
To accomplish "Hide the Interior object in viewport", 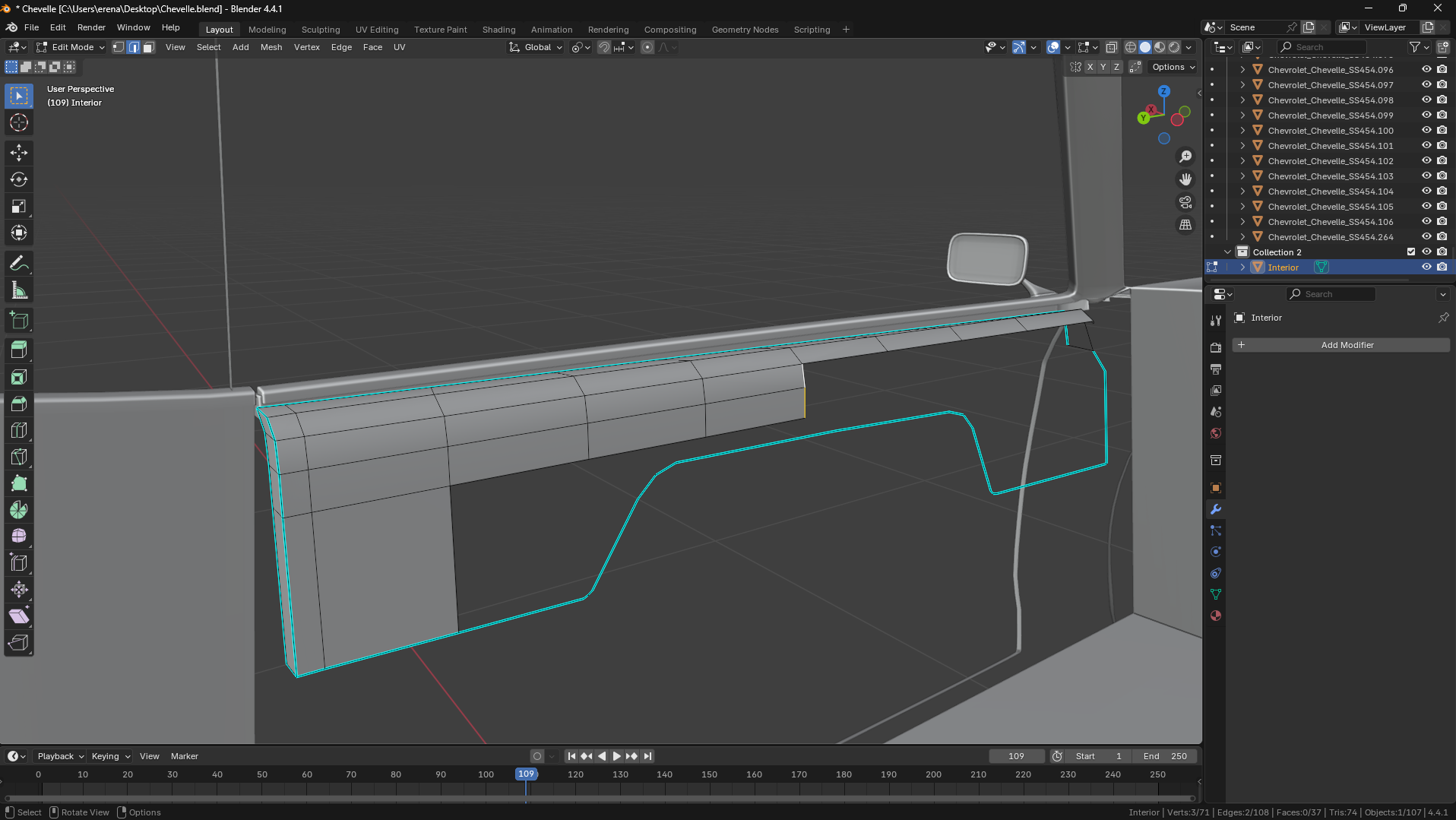I will point(1426,267).
